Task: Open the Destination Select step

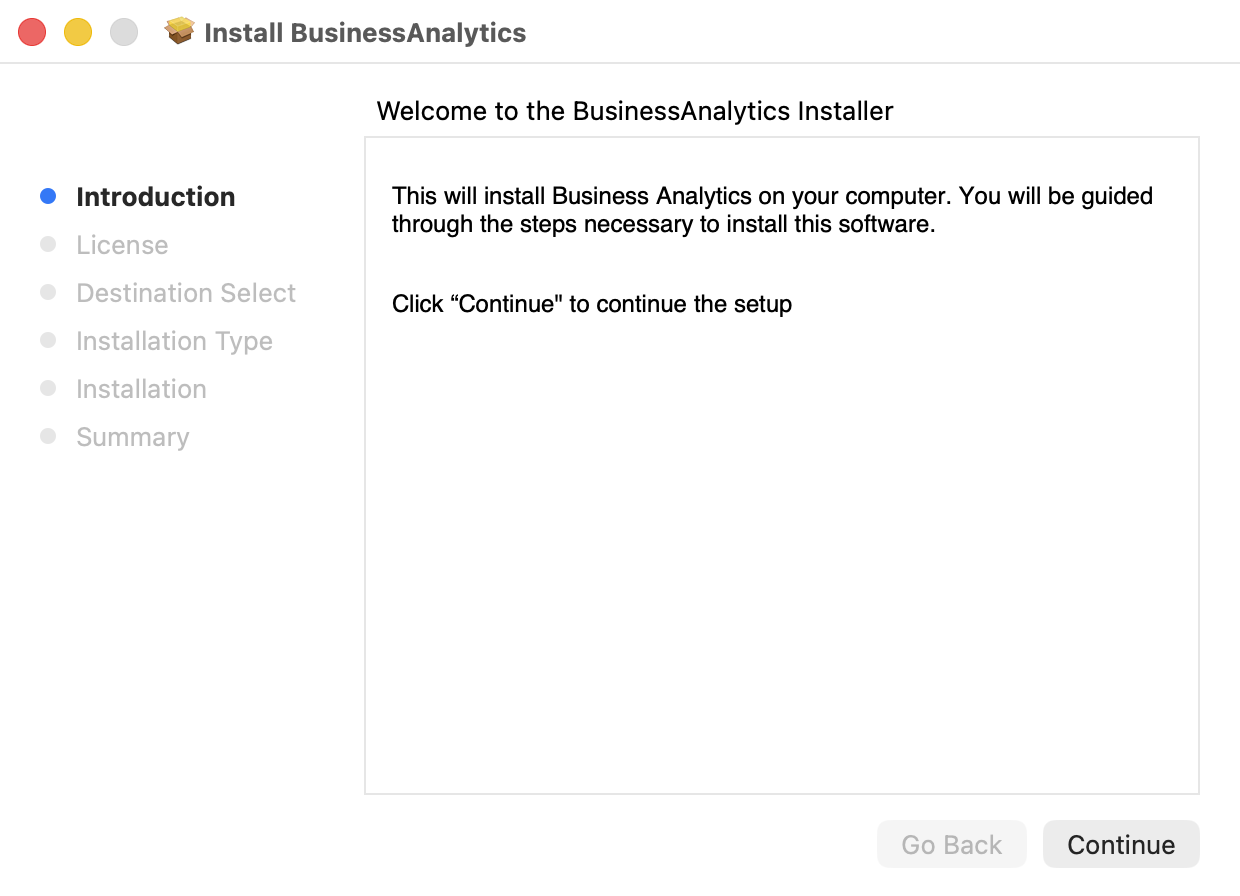Action: tap(186, 293)
